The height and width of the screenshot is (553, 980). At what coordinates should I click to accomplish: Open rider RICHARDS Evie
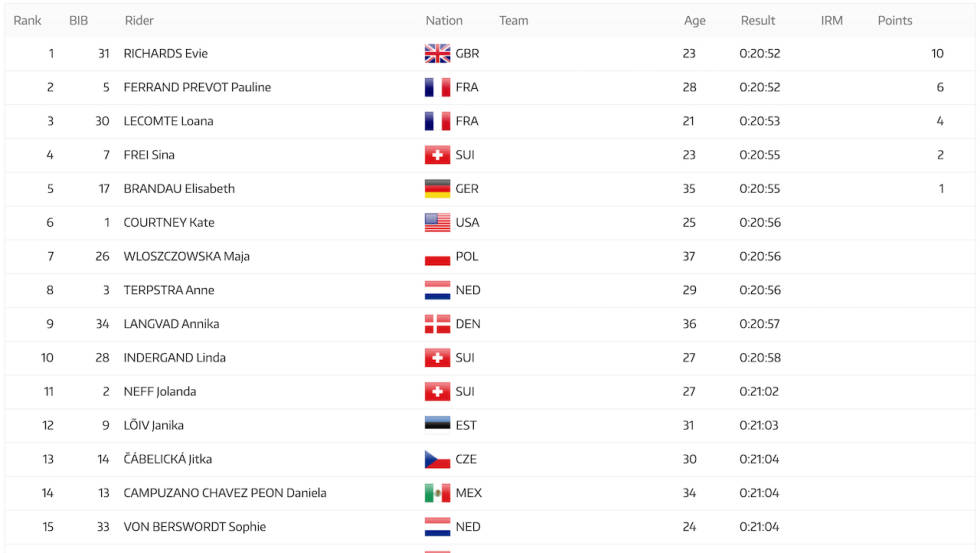pos(166,54)
